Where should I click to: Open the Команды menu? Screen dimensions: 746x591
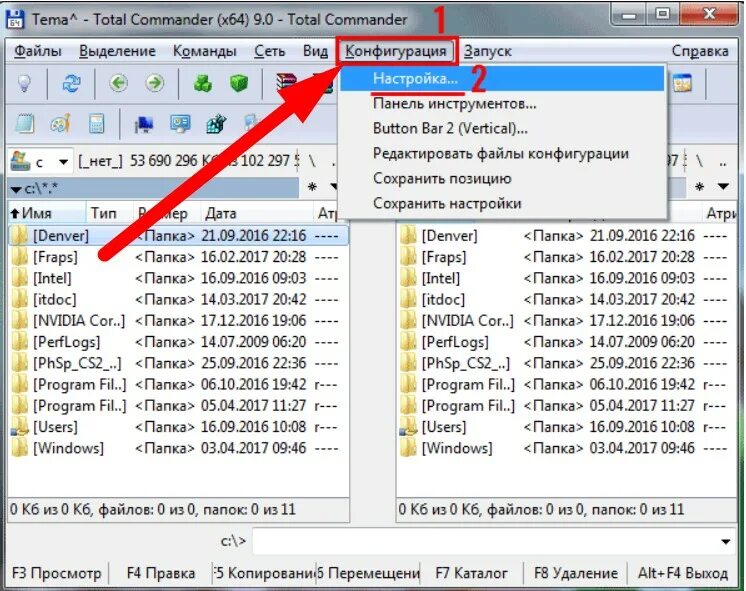[x=205, y=51]
